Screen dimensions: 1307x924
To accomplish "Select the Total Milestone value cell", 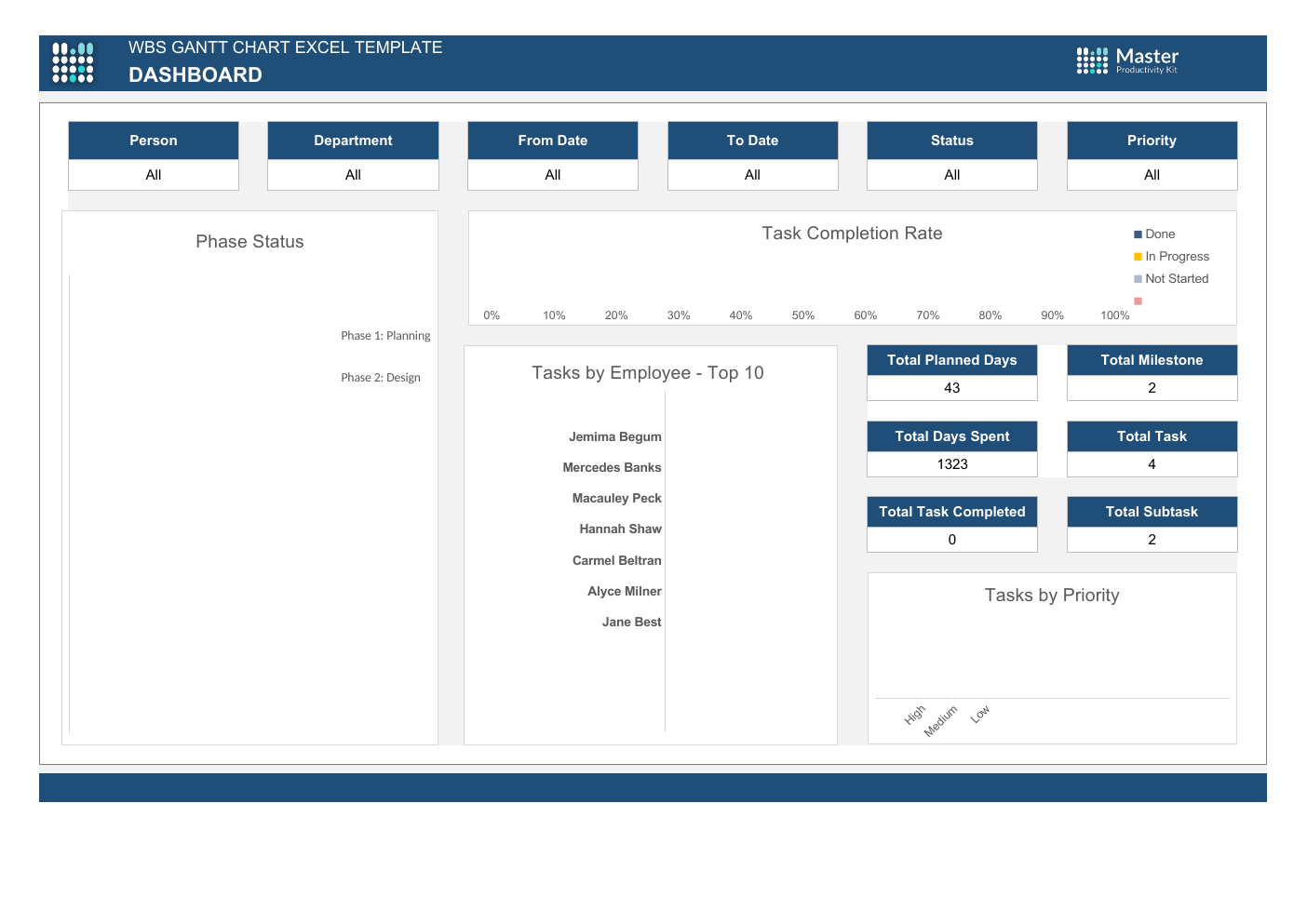I will [x=1152, y=388].
